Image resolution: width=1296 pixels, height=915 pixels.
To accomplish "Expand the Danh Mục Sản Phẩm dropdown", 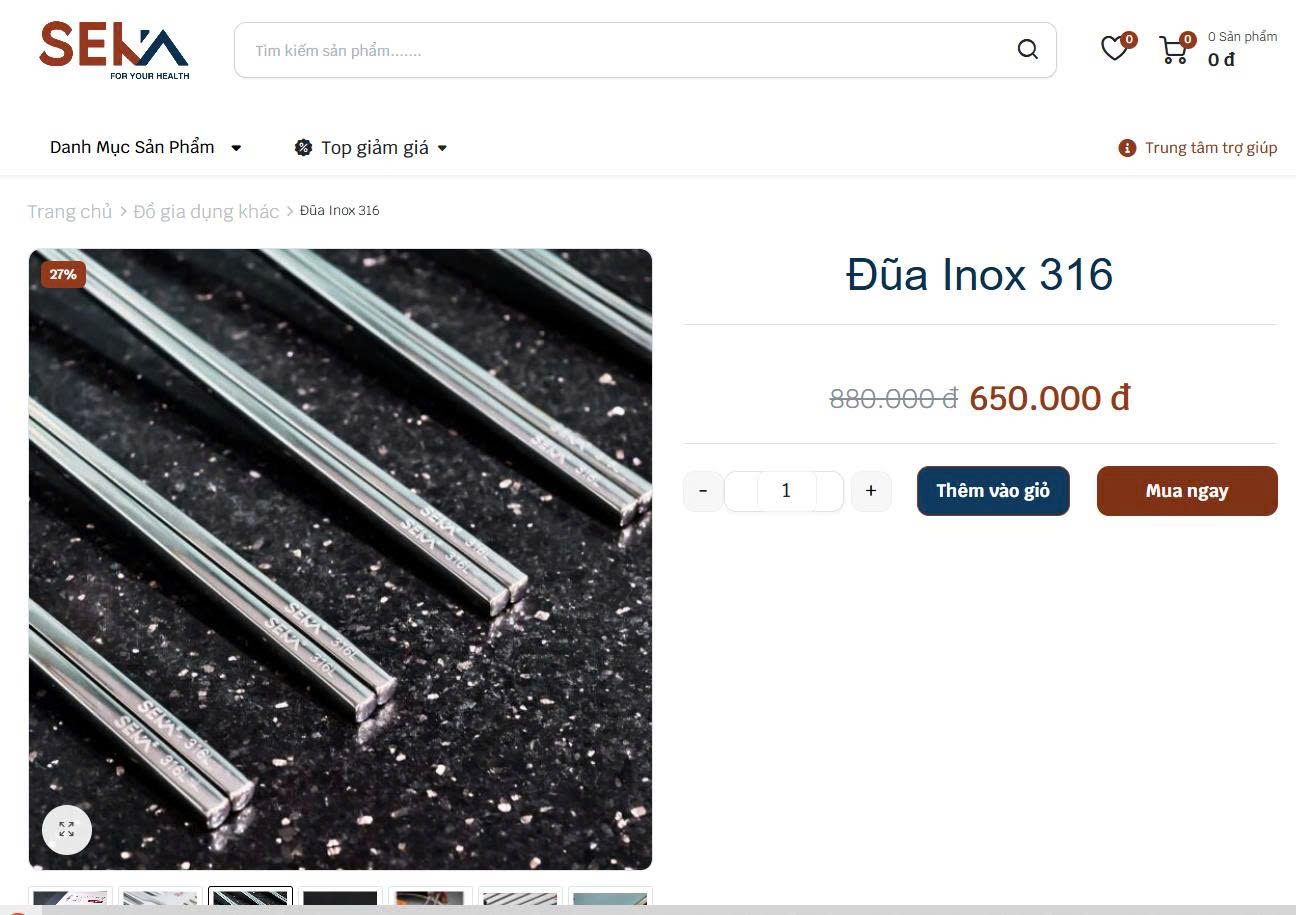I will pos(146,148).
